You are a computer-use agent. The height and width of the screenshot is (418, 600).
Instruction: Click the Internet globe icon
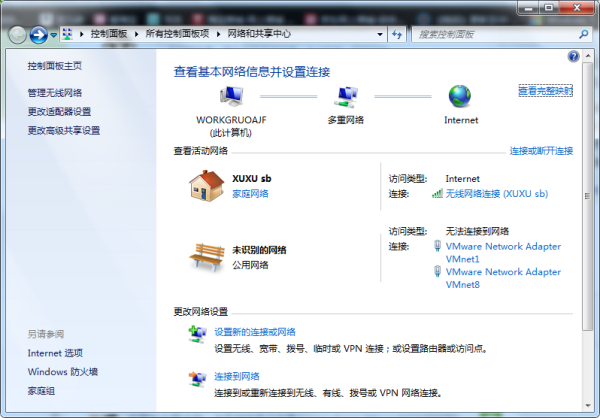point(460,96)
